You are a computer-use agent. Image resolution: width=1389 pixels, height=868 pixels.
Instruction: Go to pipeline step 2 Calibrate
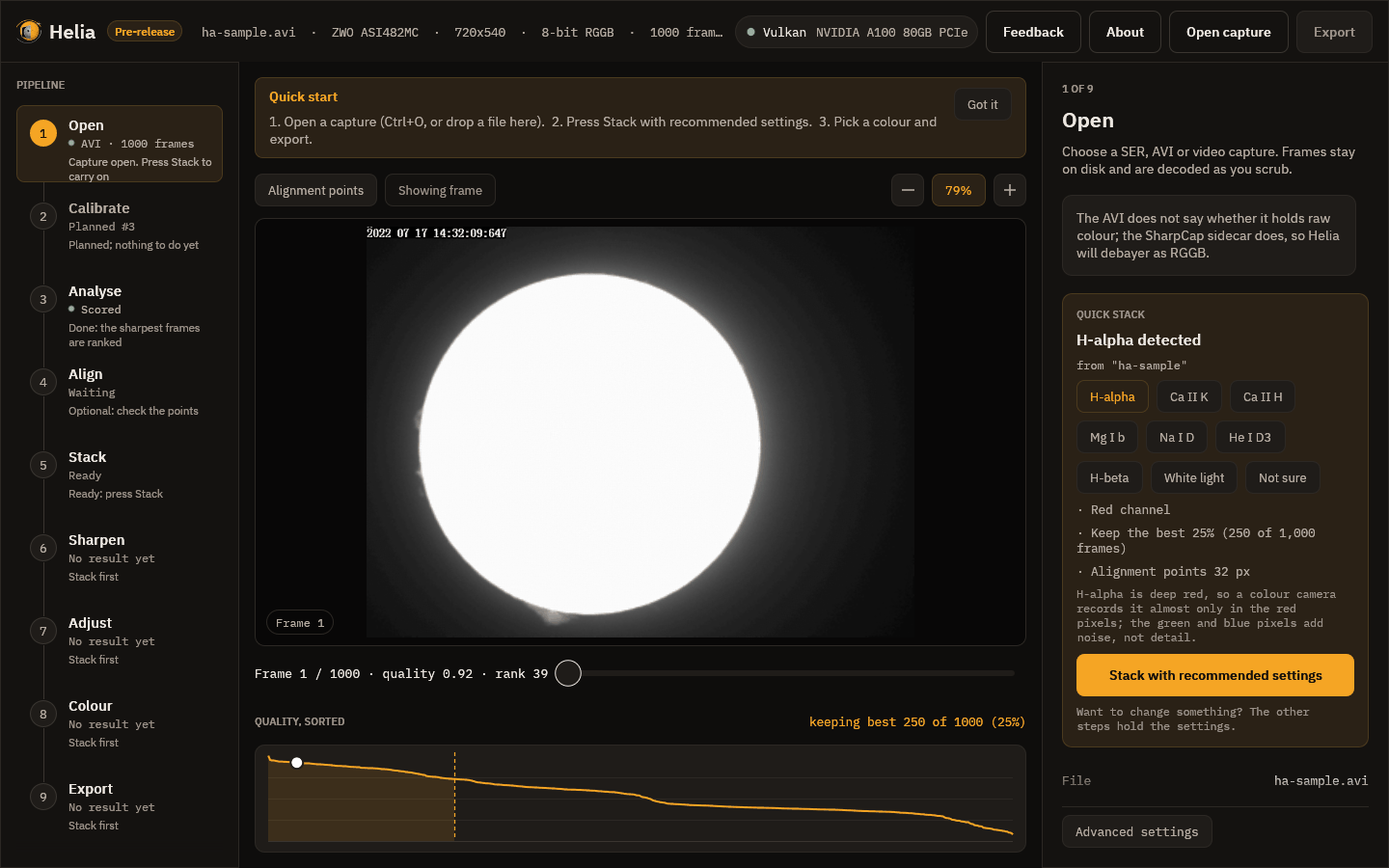pyautogui.click(x=120, y=227)
